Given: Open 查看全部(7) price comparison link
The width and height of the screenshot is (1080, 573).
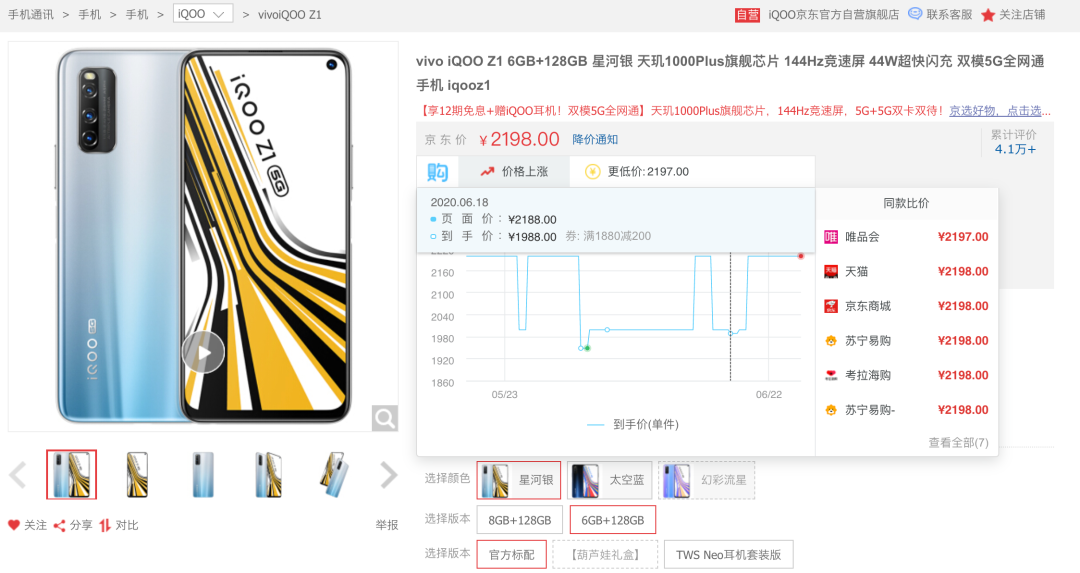Looking at the screenshot, I should coord(958,442).
